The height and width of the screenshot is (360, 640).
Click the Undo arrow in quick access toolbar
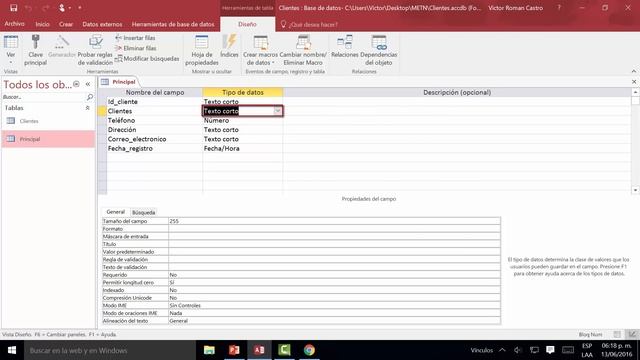click(x=28, y=8)
